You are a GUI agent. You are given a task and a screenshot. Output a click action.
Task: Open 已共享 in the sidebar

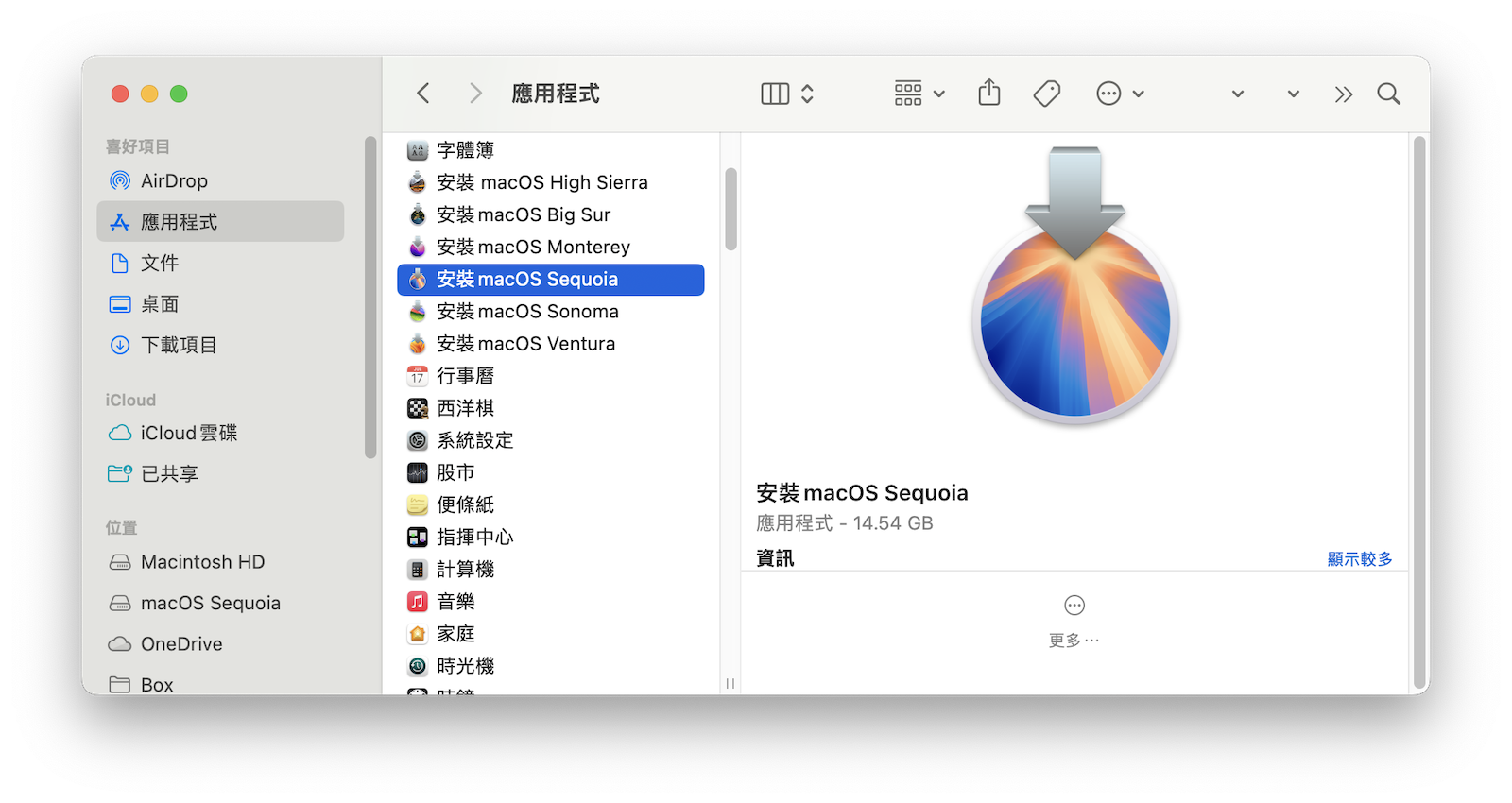[x=220, y=473]
